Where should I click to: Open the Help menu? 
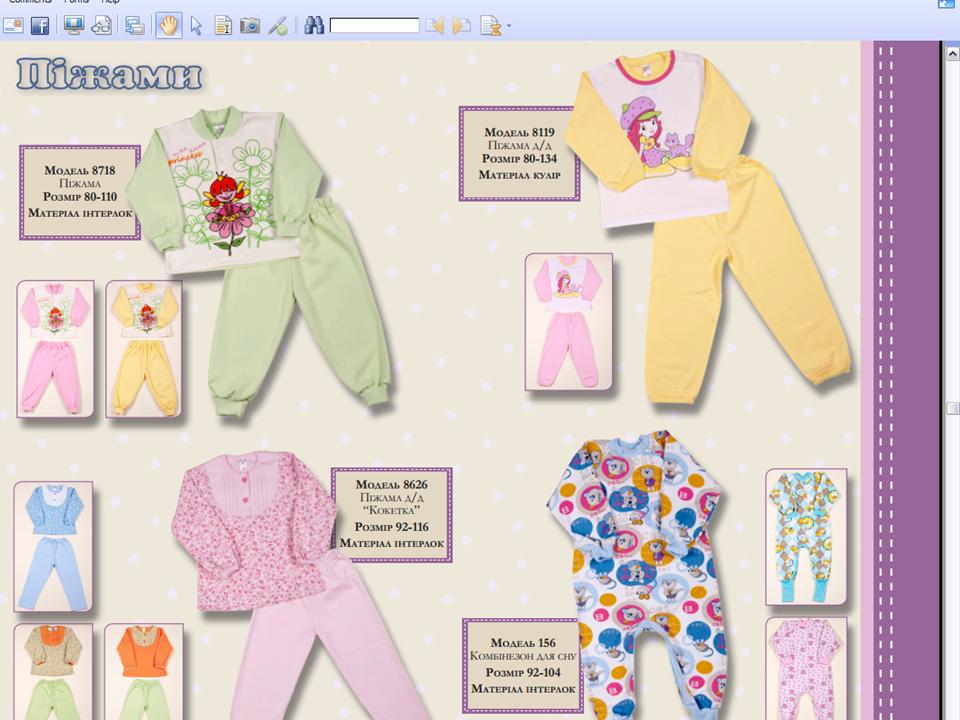point(110,2)
